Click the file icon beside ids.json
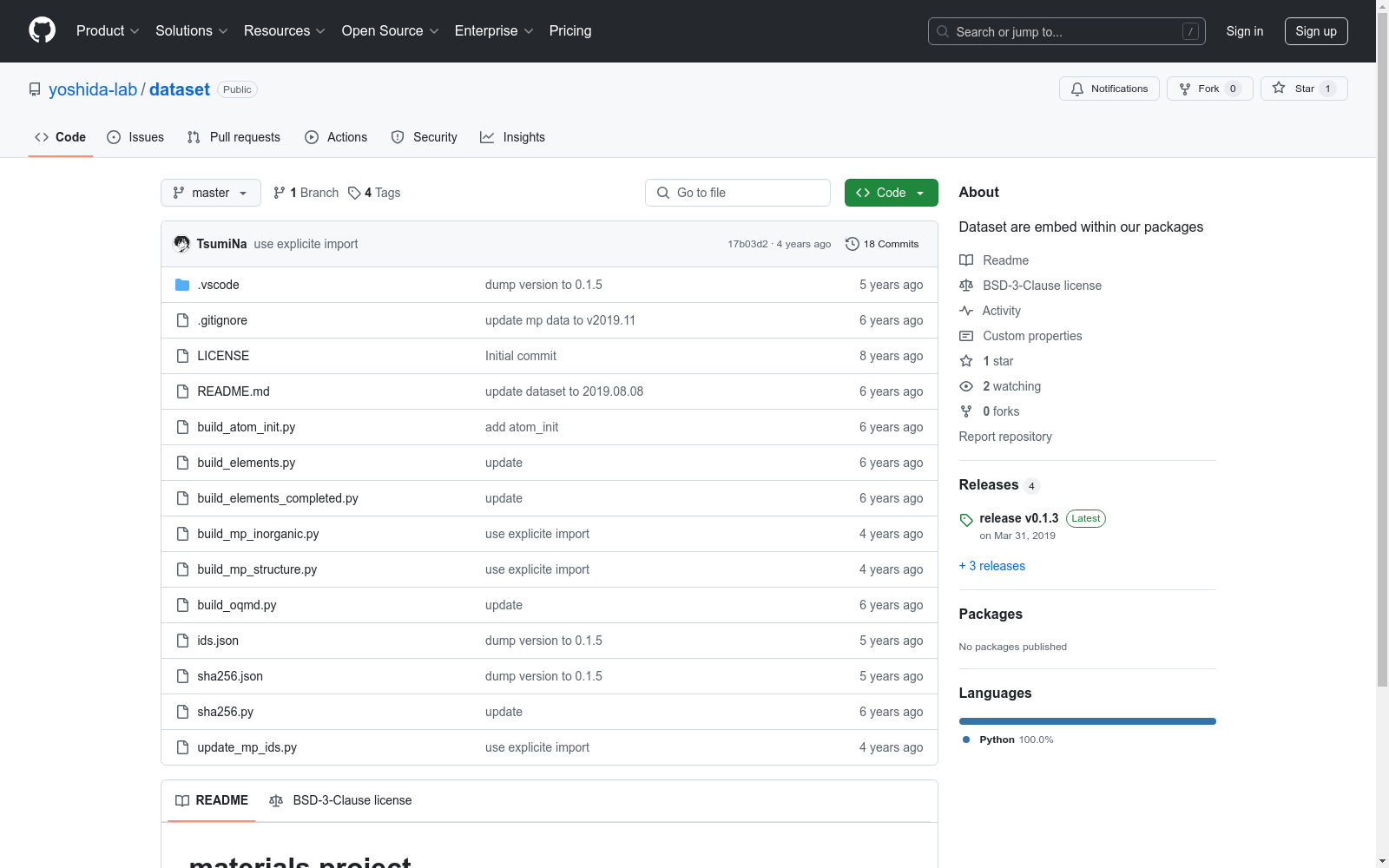This screenshot has height=868, width=1389. (x=182, y=641)
